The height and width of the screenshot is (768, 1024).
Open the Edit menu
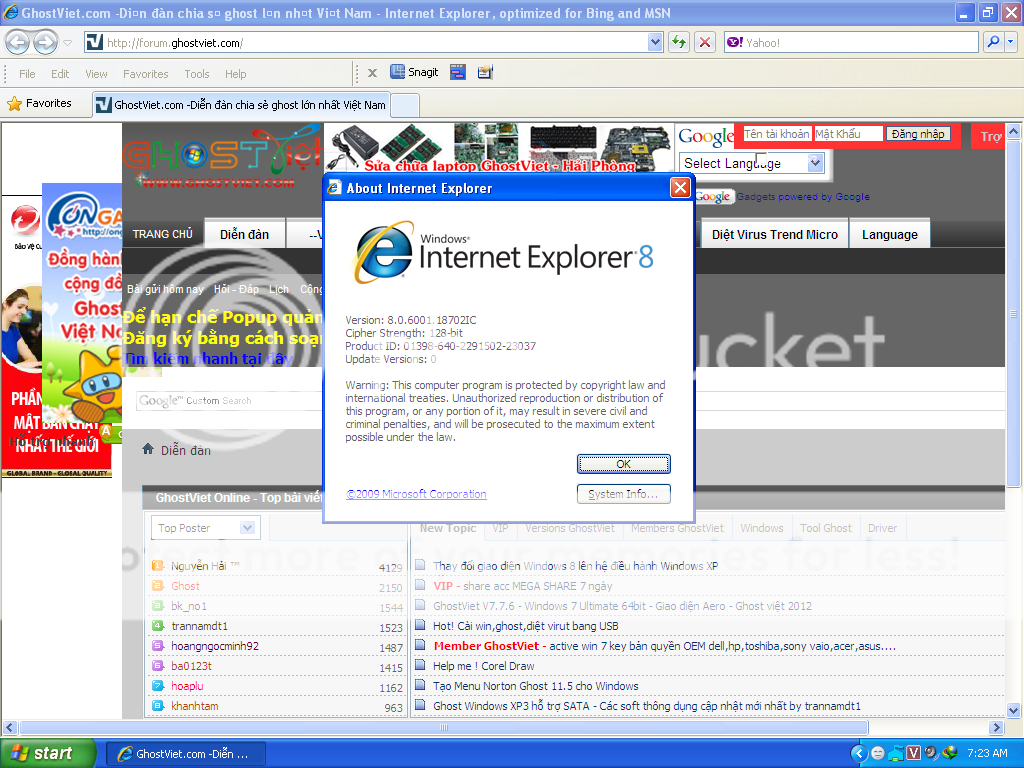tap(60, 74)
